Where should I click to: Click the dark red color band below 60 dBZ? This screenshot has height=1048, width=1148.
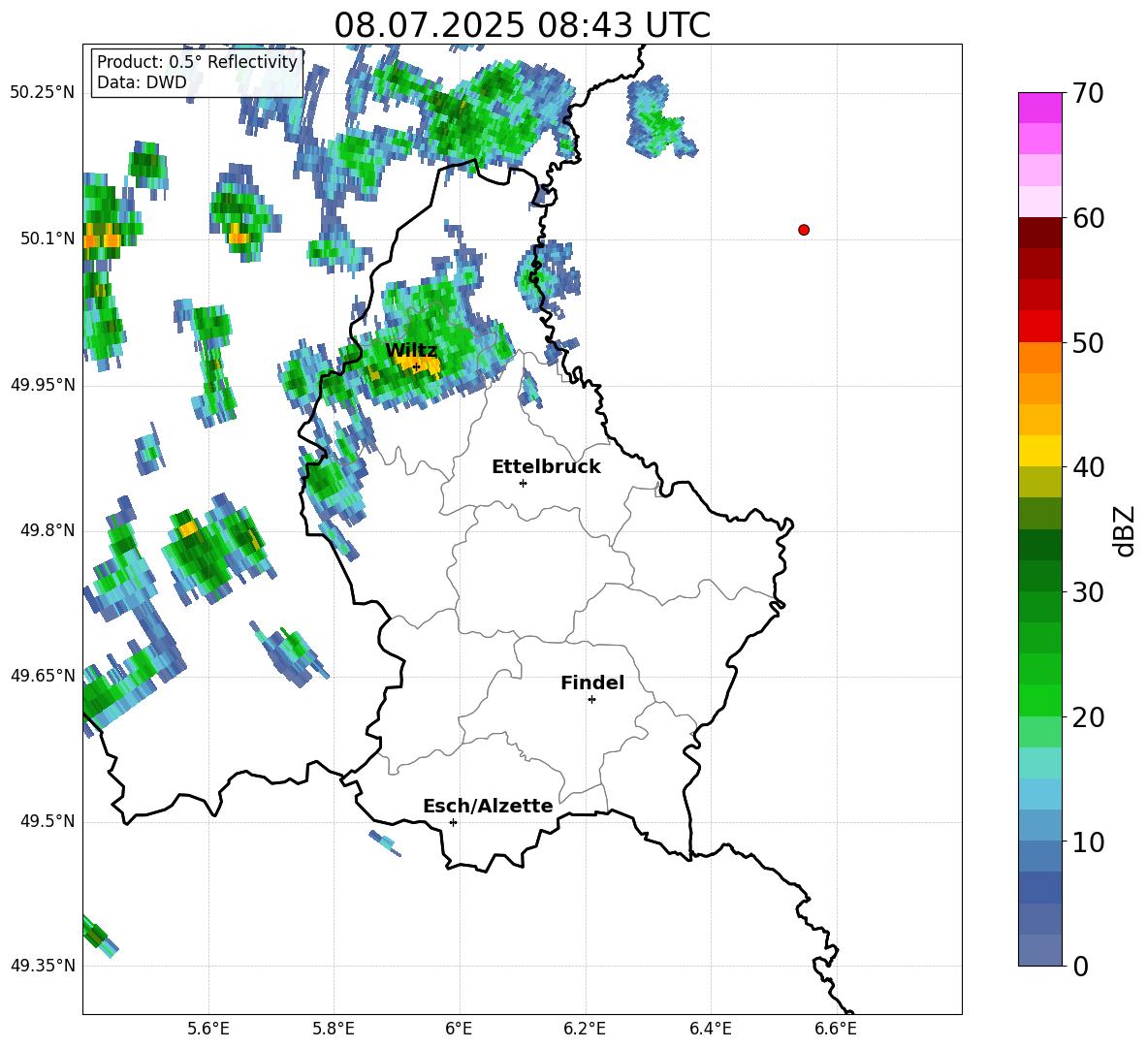[1040, 234]
